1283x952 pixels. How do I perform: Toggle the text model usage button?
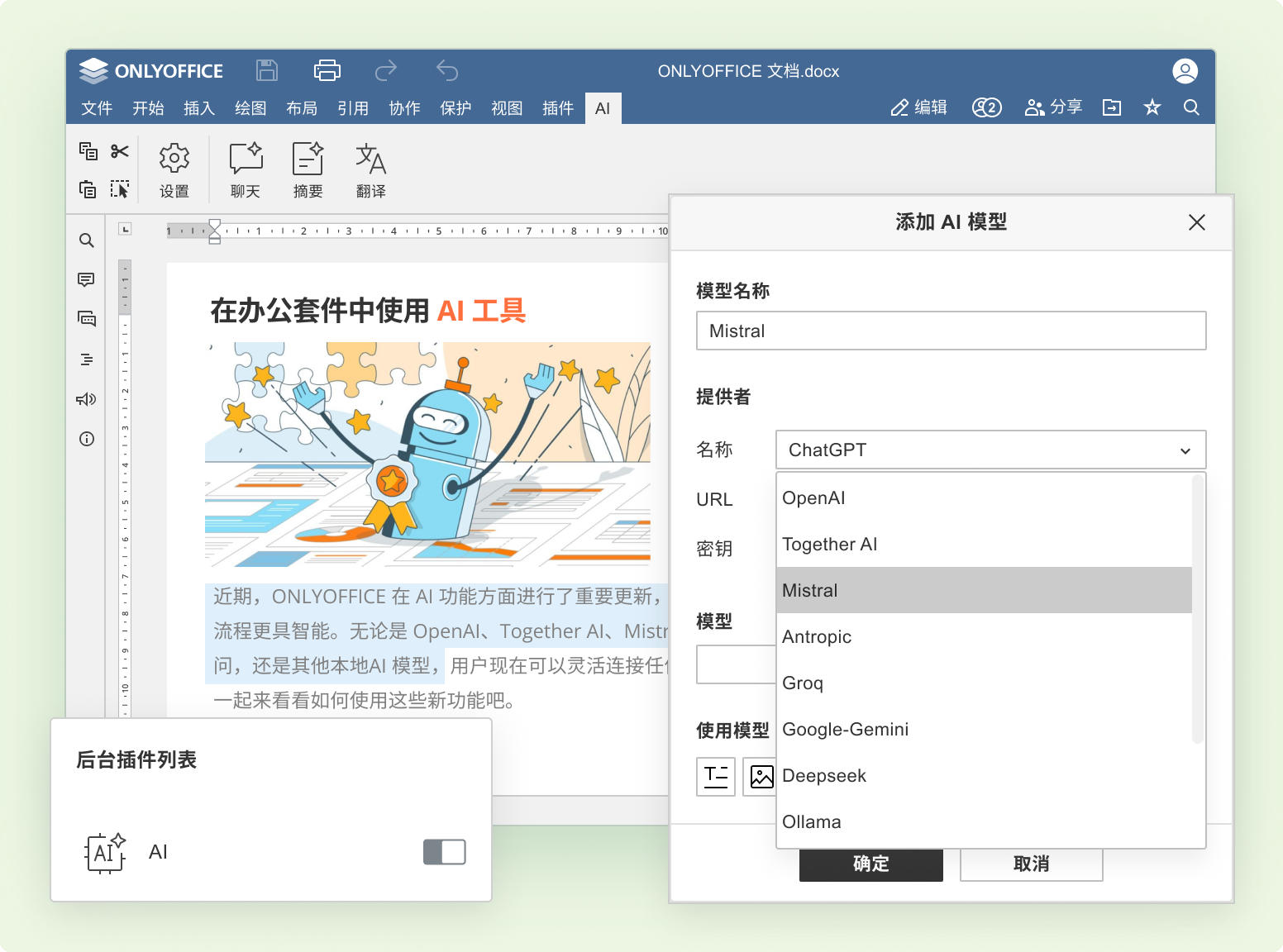point(716,776)
